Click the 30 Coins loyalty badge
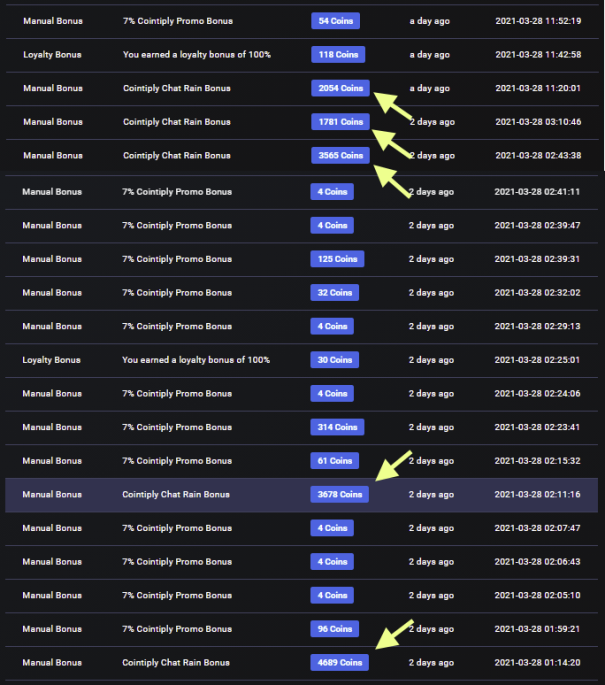This screenshot has height=685, width=605. coord(335,360)
